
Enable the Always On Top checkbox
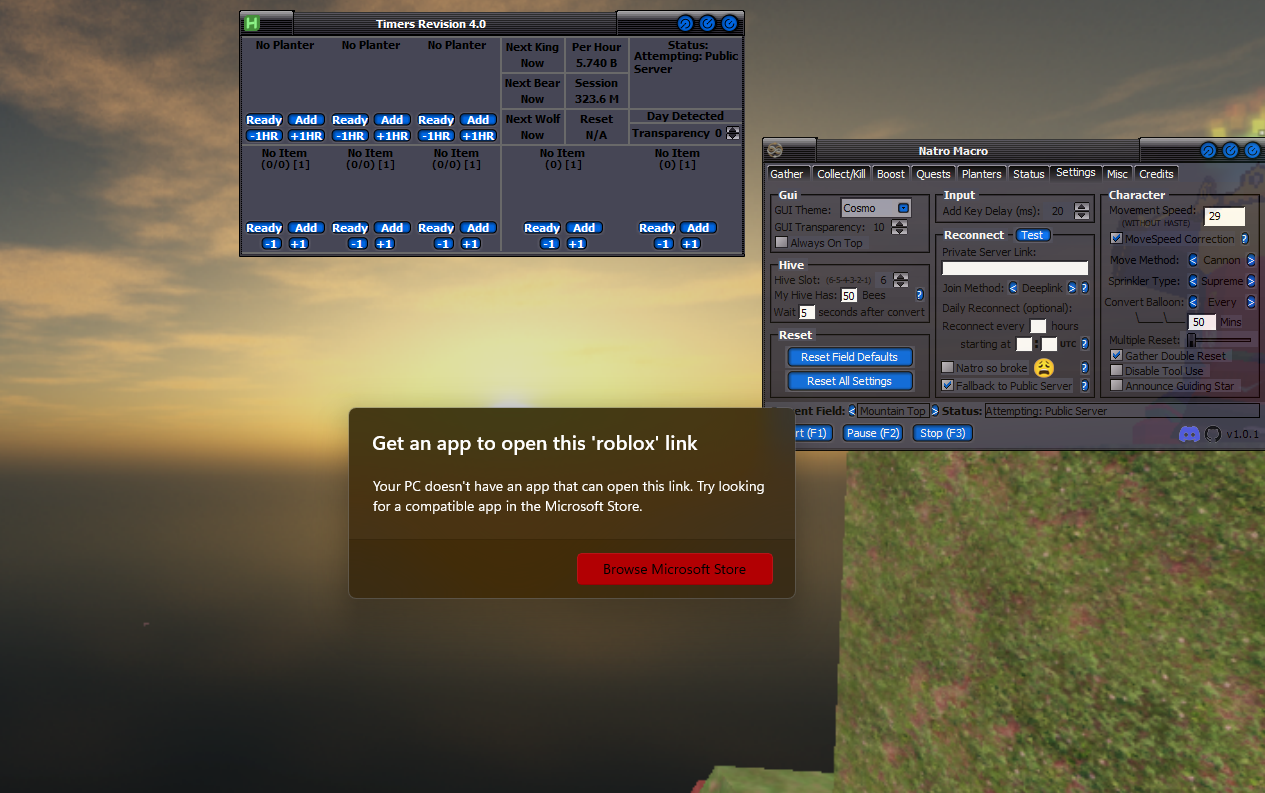(782, 243)
